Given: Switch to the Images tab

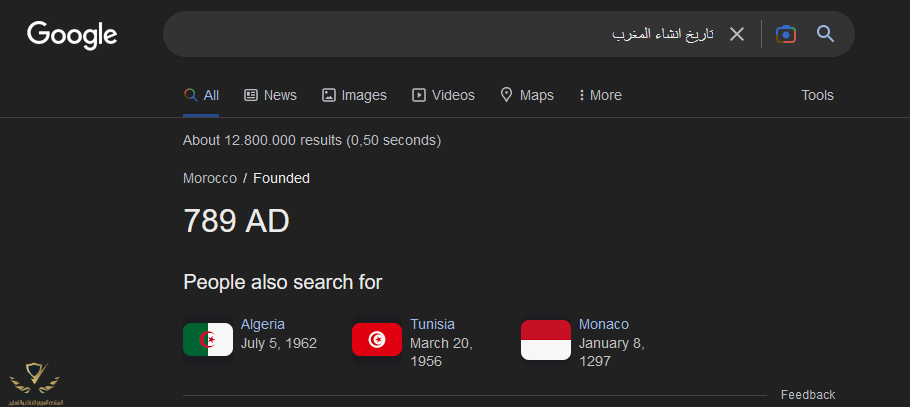Looking at the screenshot, I should coord(354,95).
